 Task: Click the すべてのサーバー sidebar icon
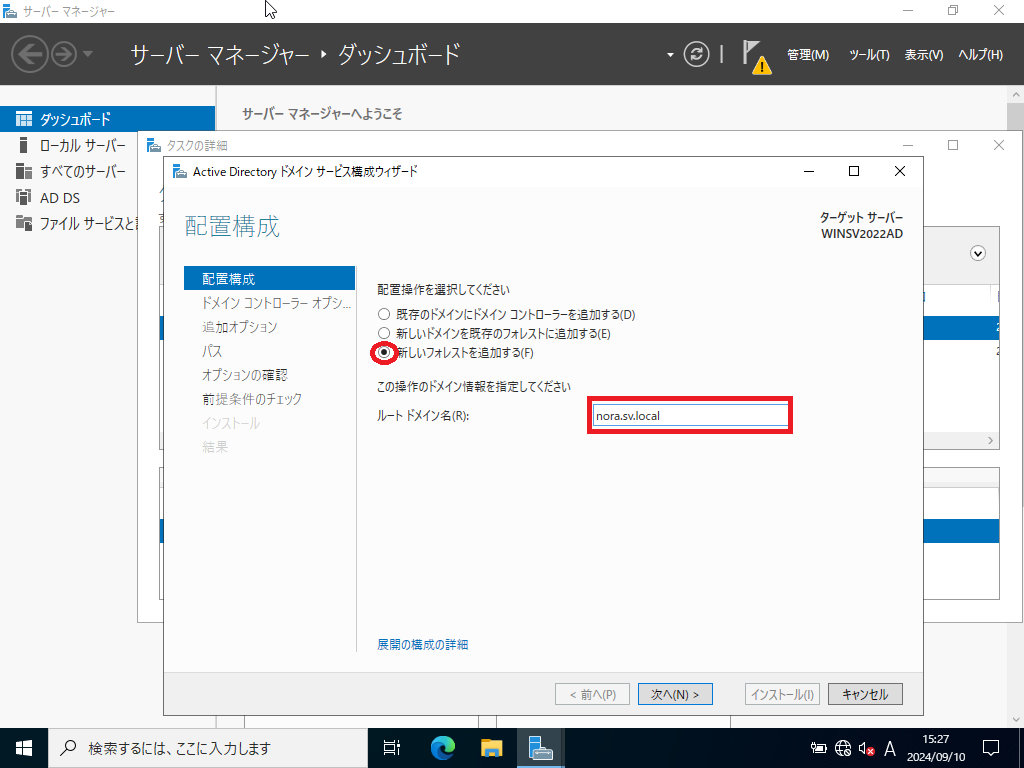point(24,171)
